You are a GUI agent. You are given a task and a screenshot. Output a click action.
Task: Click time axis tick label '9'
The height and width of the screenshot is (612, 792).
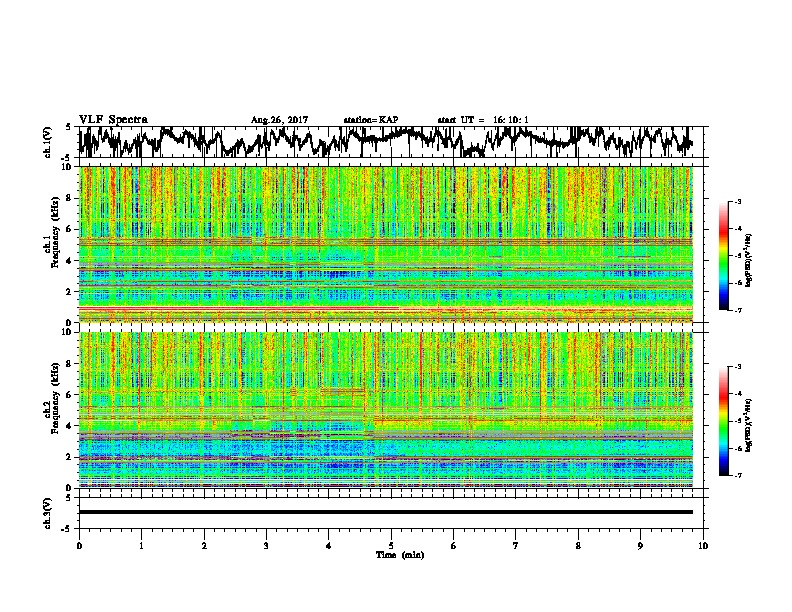click(x=640, y=546)
